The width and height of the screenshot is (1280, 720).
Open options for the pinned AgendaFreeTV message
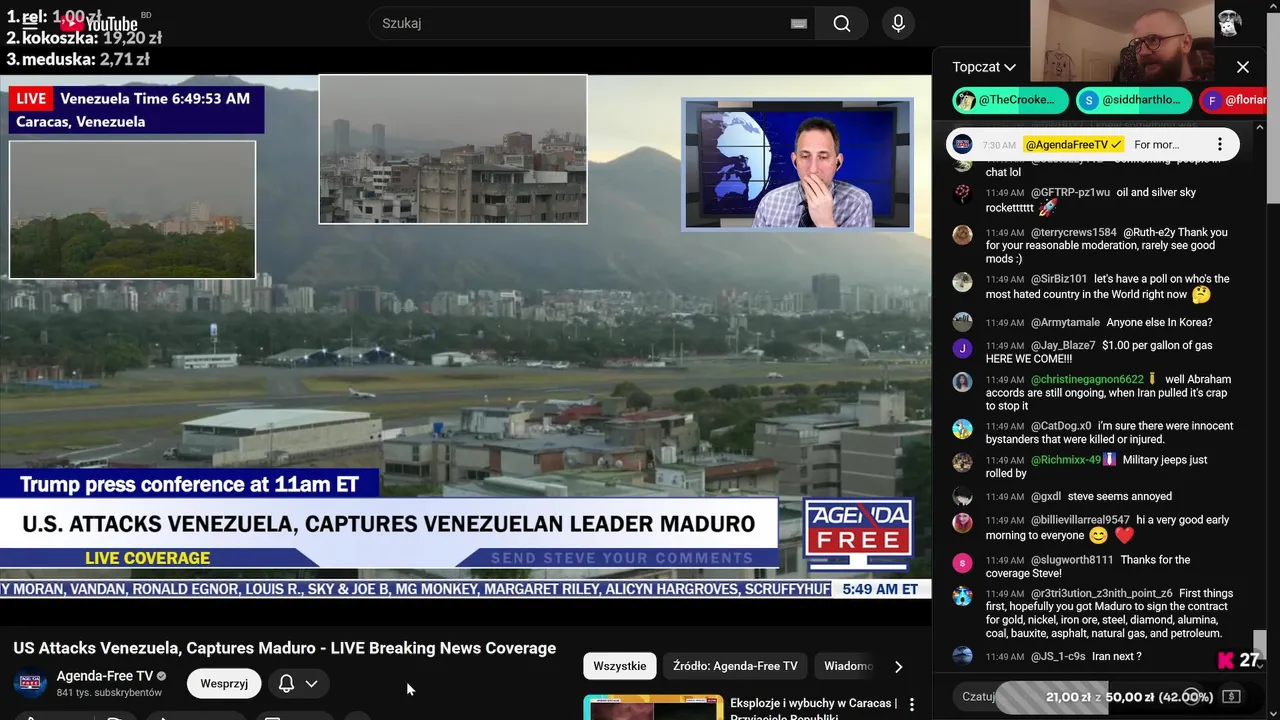(x=1219, y=145)
